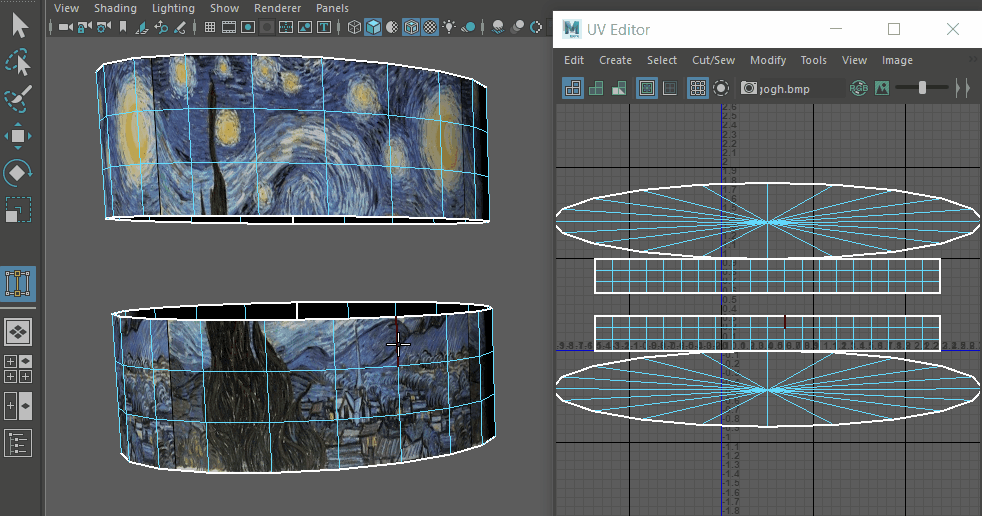Click the image dimming slider handle
Screen dimensions: 982x516
coord(922,89)
